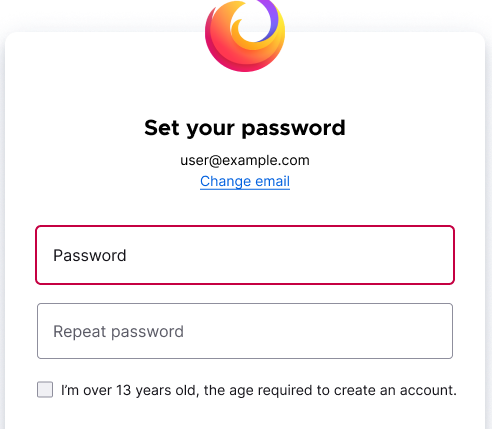Open the Change email link
492x429 pixels.
tap(245, 181)
